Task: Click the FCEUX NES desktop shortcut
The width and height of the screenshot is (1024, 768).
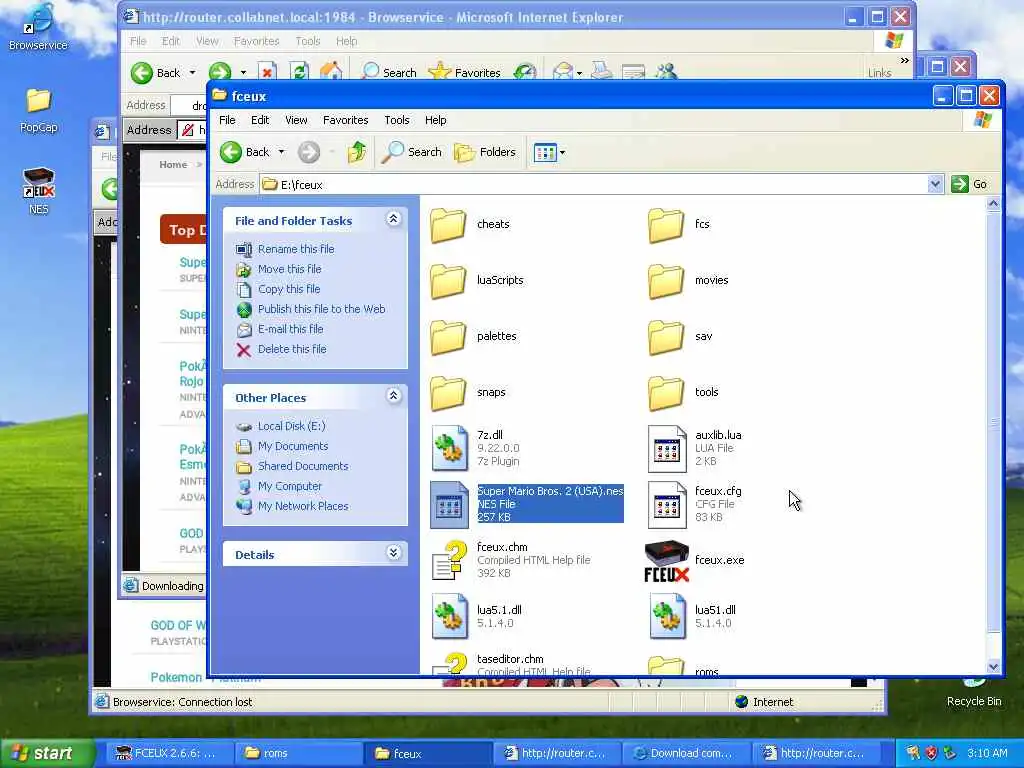Action: click(x=39, y=191)
